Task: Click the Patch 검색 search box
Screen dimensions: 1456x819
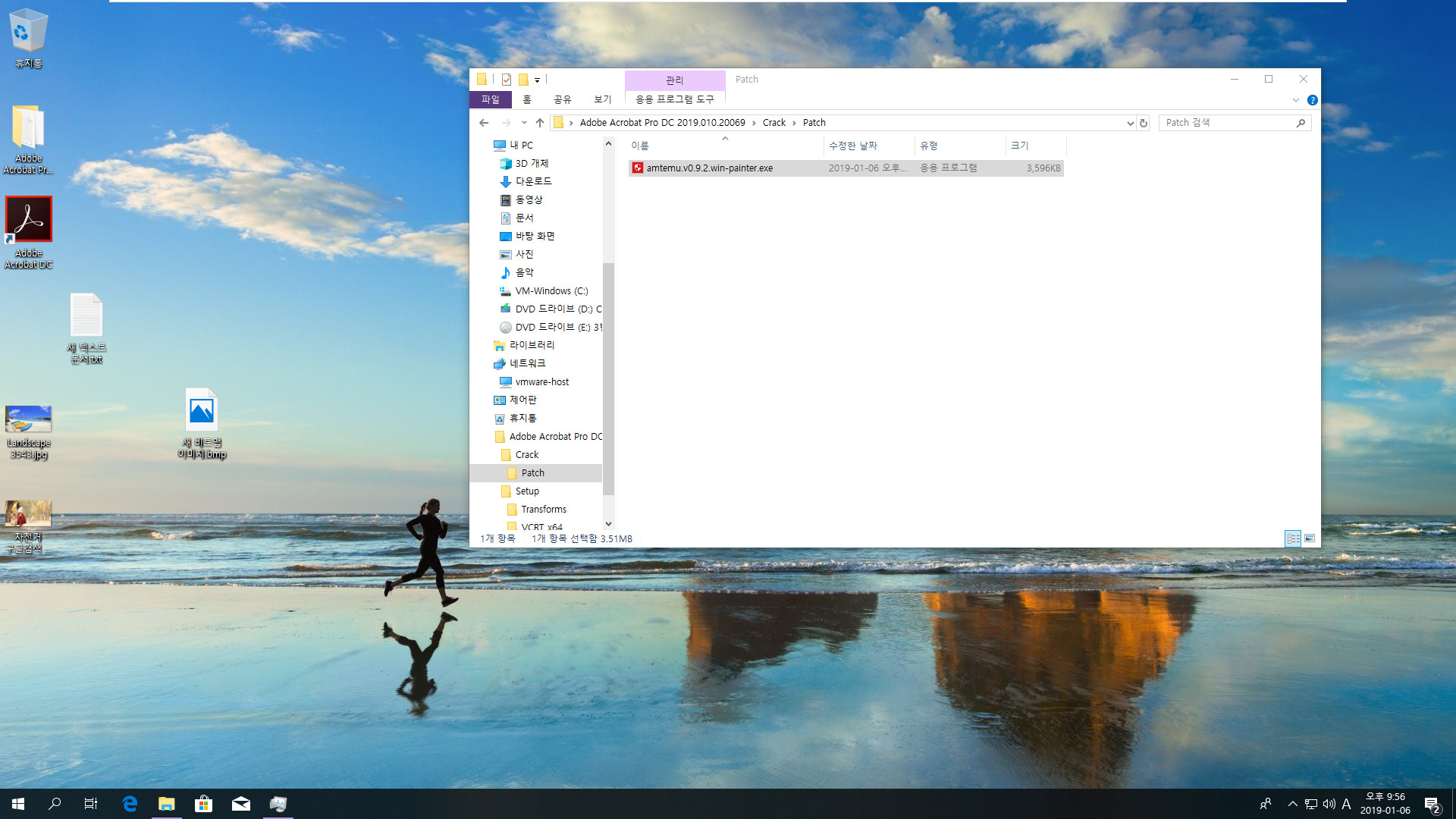Action: [x=1235, y=123]
